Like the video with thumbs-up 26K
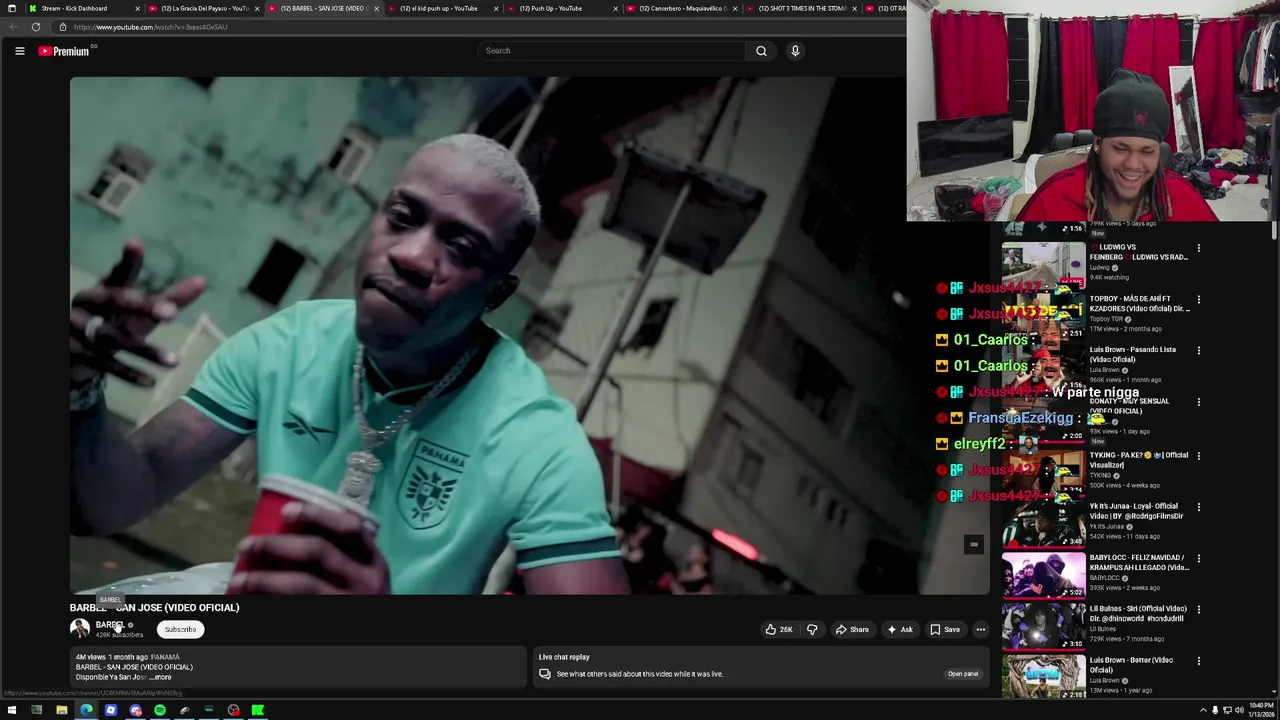 pos(779,629)
